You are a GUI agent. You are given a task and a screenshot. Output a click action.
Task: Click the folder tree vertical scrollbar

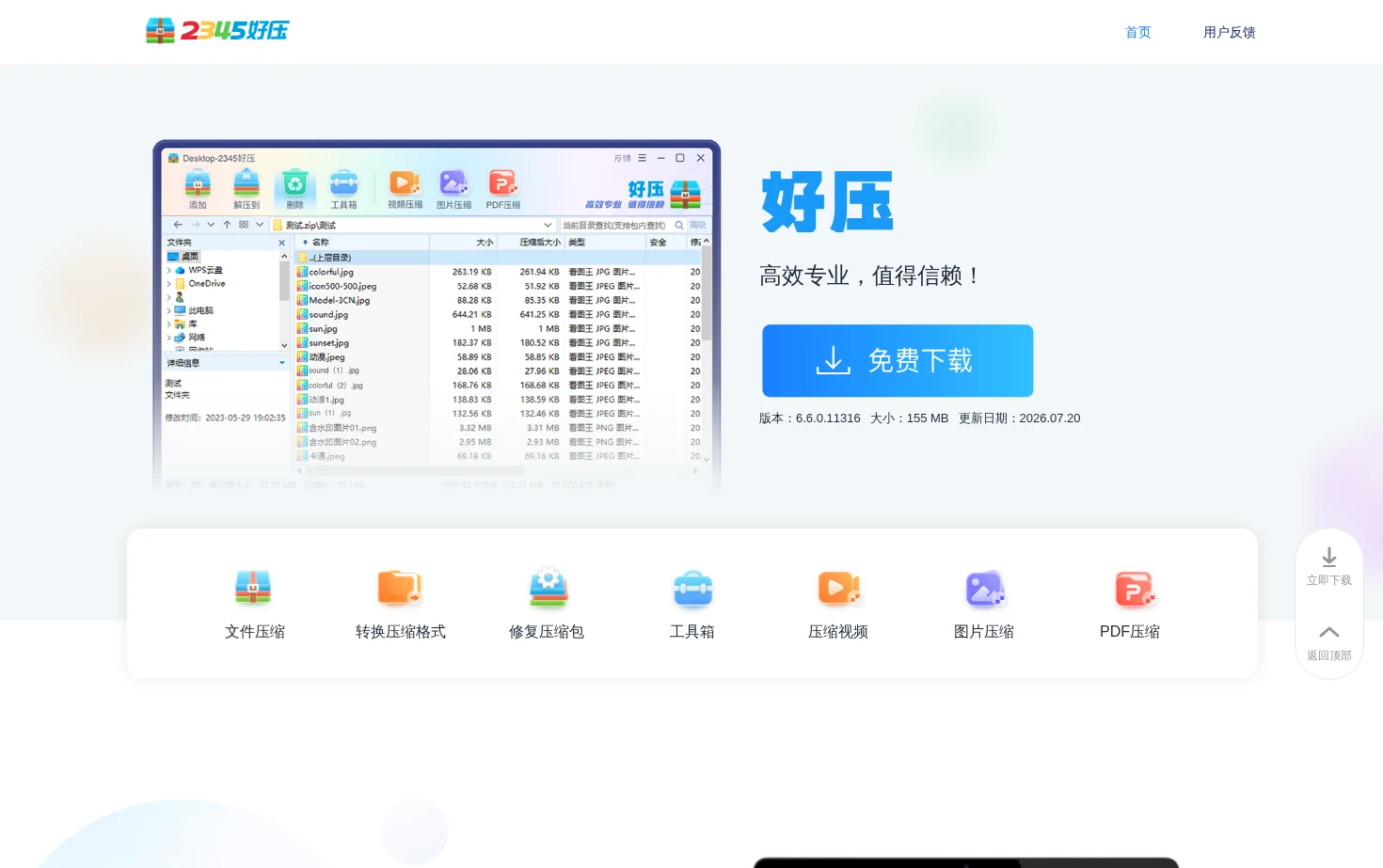pyautogui.click(x=284, y=300)
